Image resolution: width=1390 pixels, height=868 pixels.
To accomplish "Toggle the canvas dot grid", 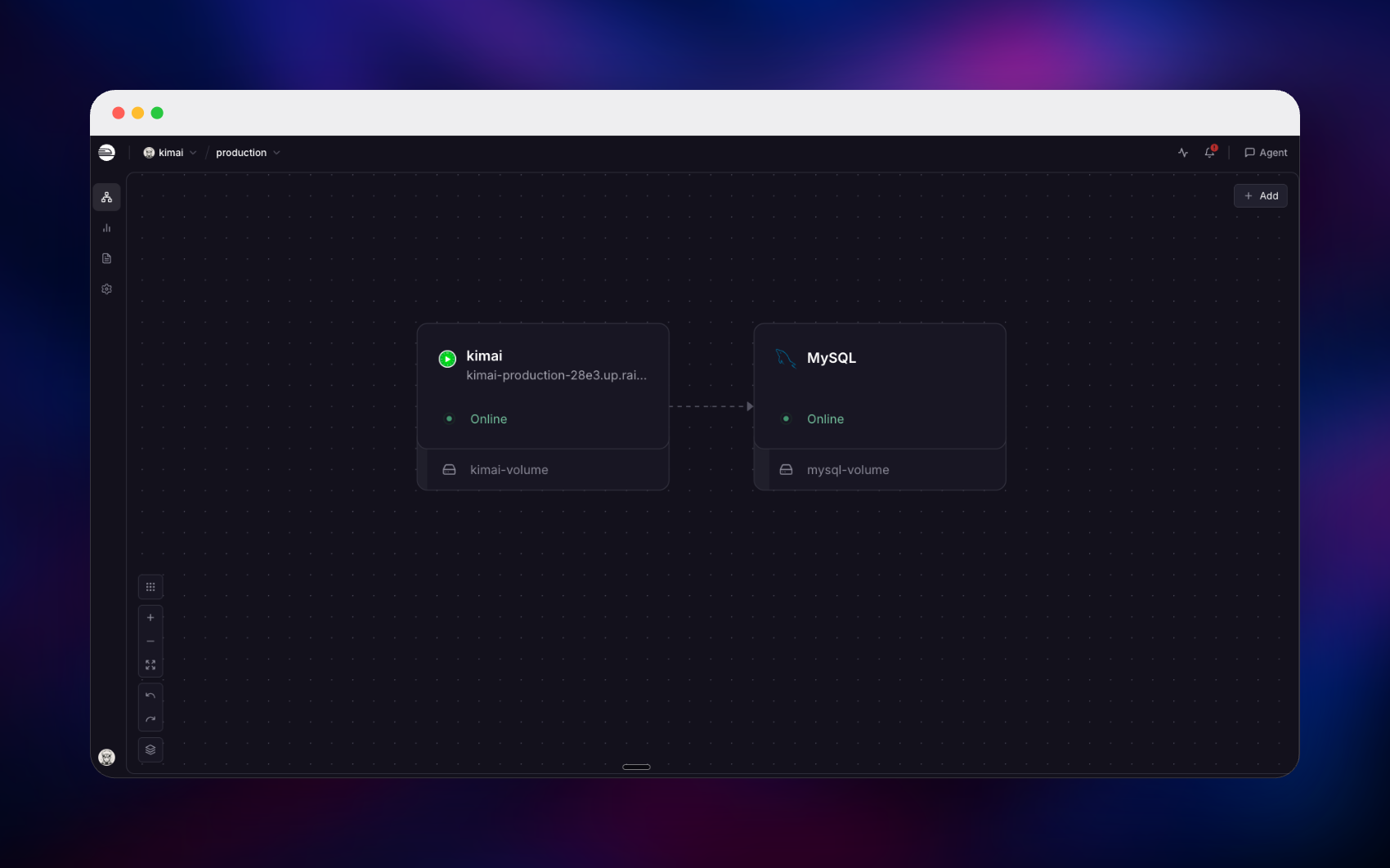I will coord(150,587).
